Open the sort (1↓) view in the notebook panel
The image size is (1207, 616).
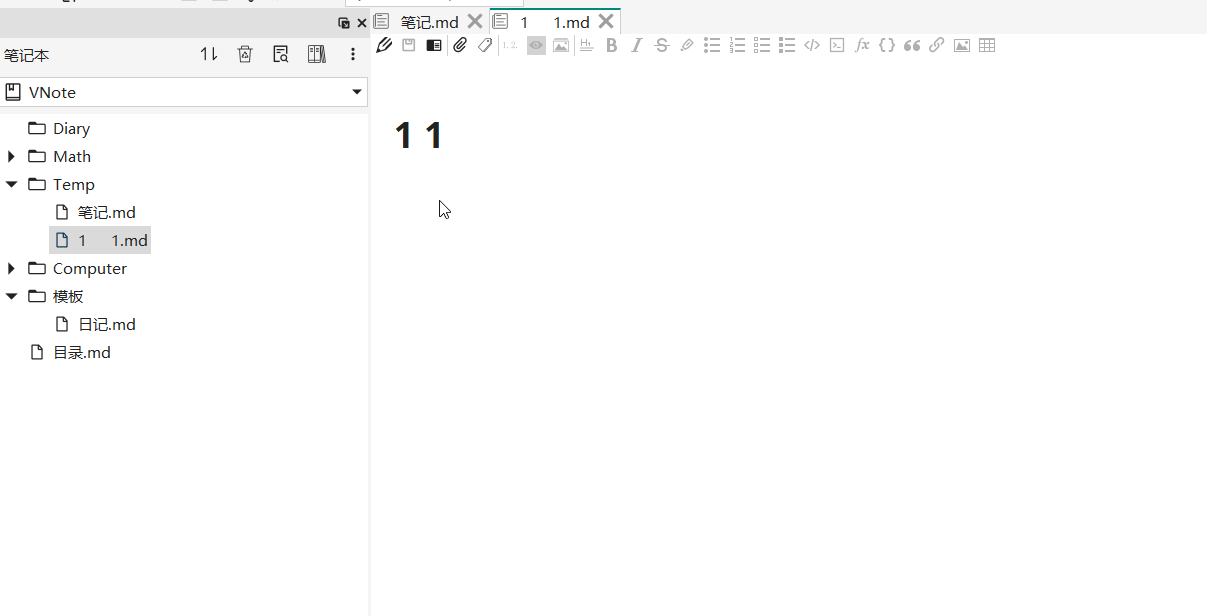click(209, 54)
